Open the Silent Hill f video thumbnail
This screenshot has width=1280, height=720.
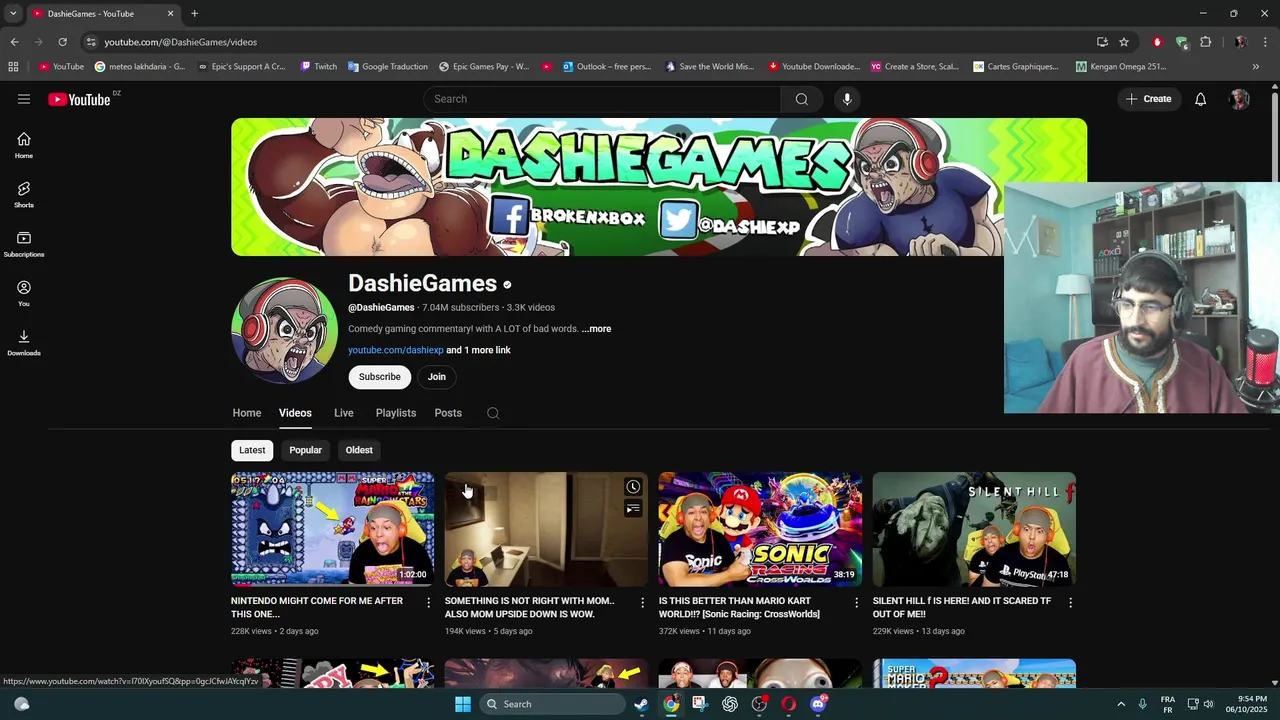(x=974, y=529)
